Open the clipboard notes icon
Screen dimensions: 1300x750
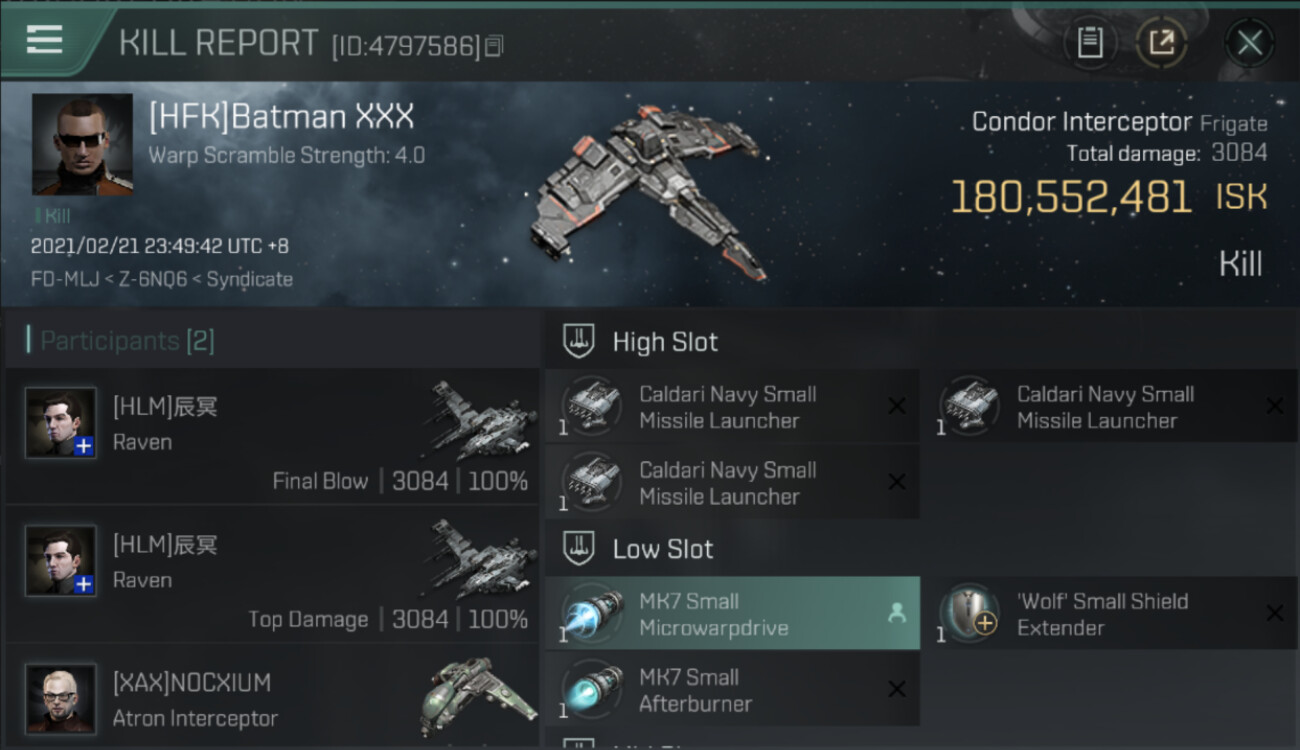[x=1089, y=43]
